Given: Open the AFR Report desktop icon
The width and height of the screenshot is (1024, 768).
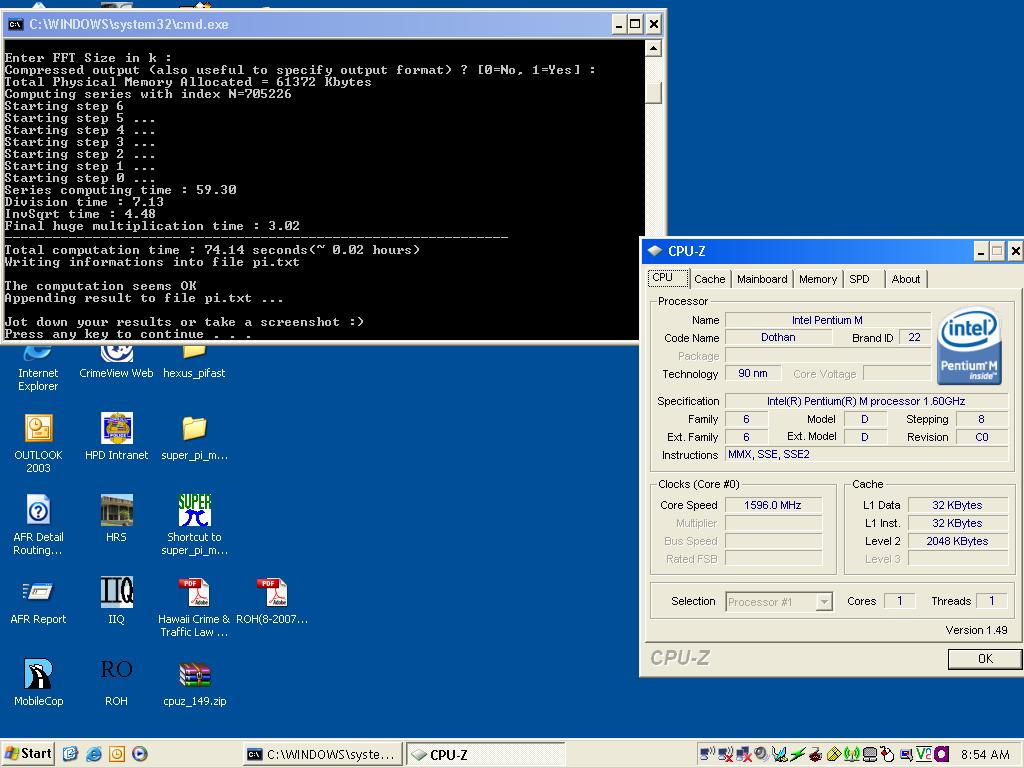Looking at the screenshot, I should 38,601.
